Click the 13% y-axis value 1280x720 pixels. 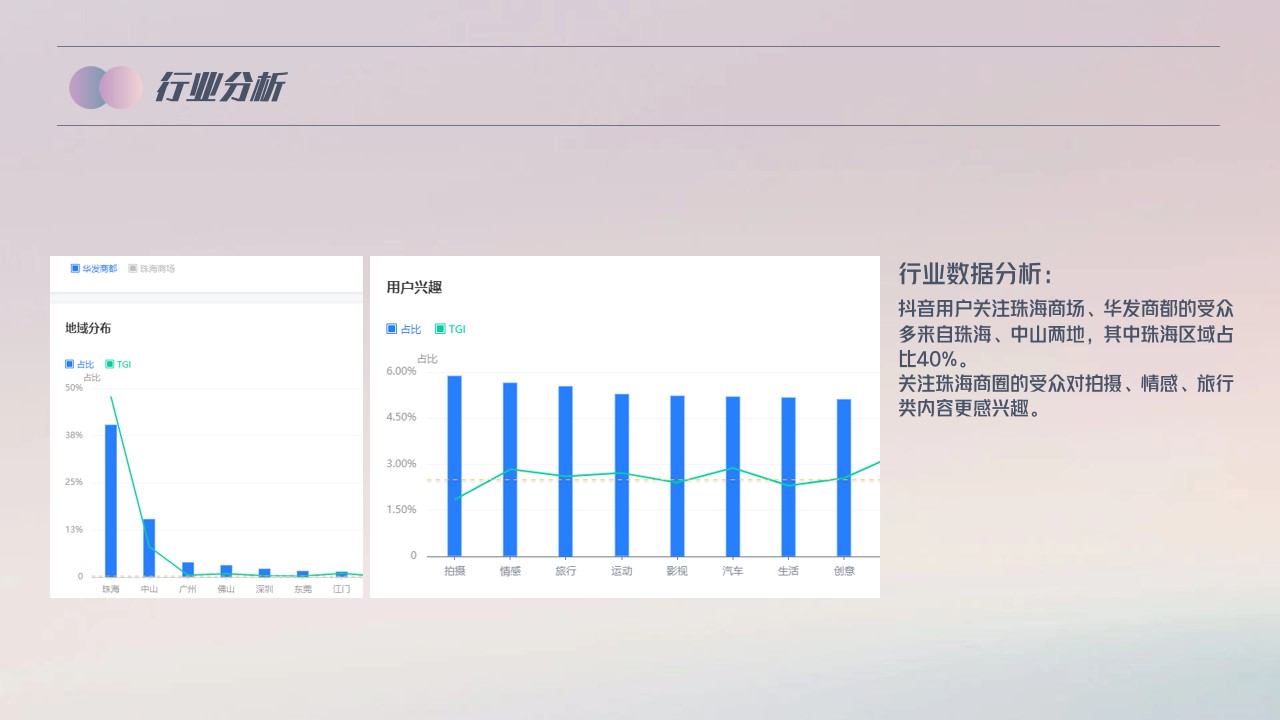74,529
